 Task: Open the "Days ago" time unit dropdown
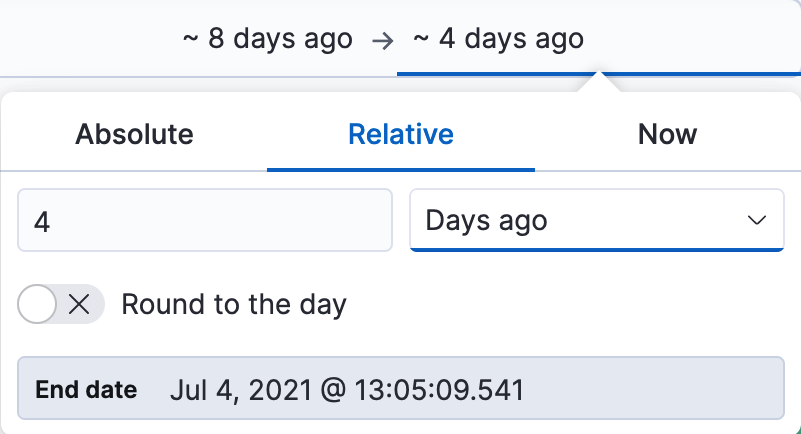(x=596, y=220)
